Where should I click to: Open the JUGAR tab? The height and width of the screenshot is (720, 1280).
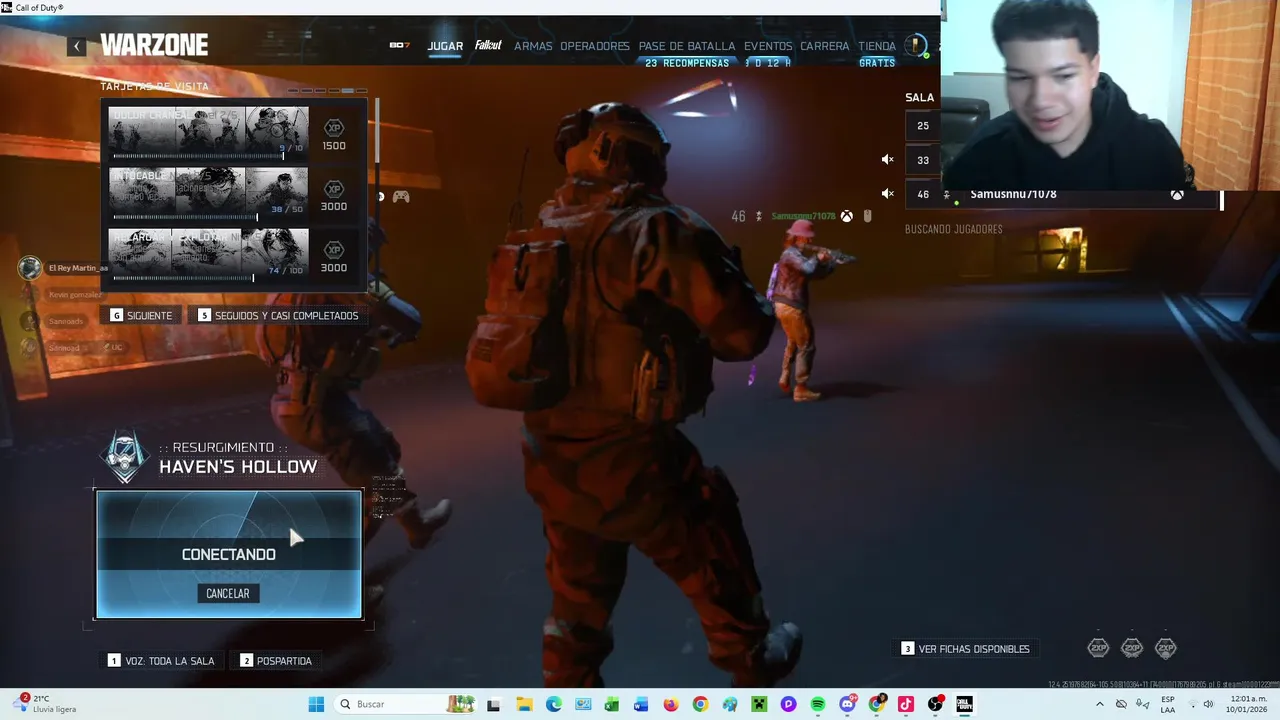pos(445,46)
